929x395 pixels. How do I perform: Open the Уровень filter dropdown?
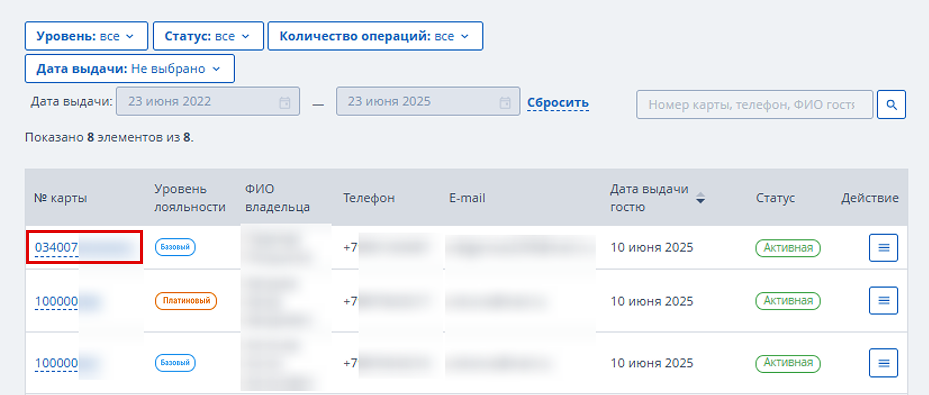point(87,36)
